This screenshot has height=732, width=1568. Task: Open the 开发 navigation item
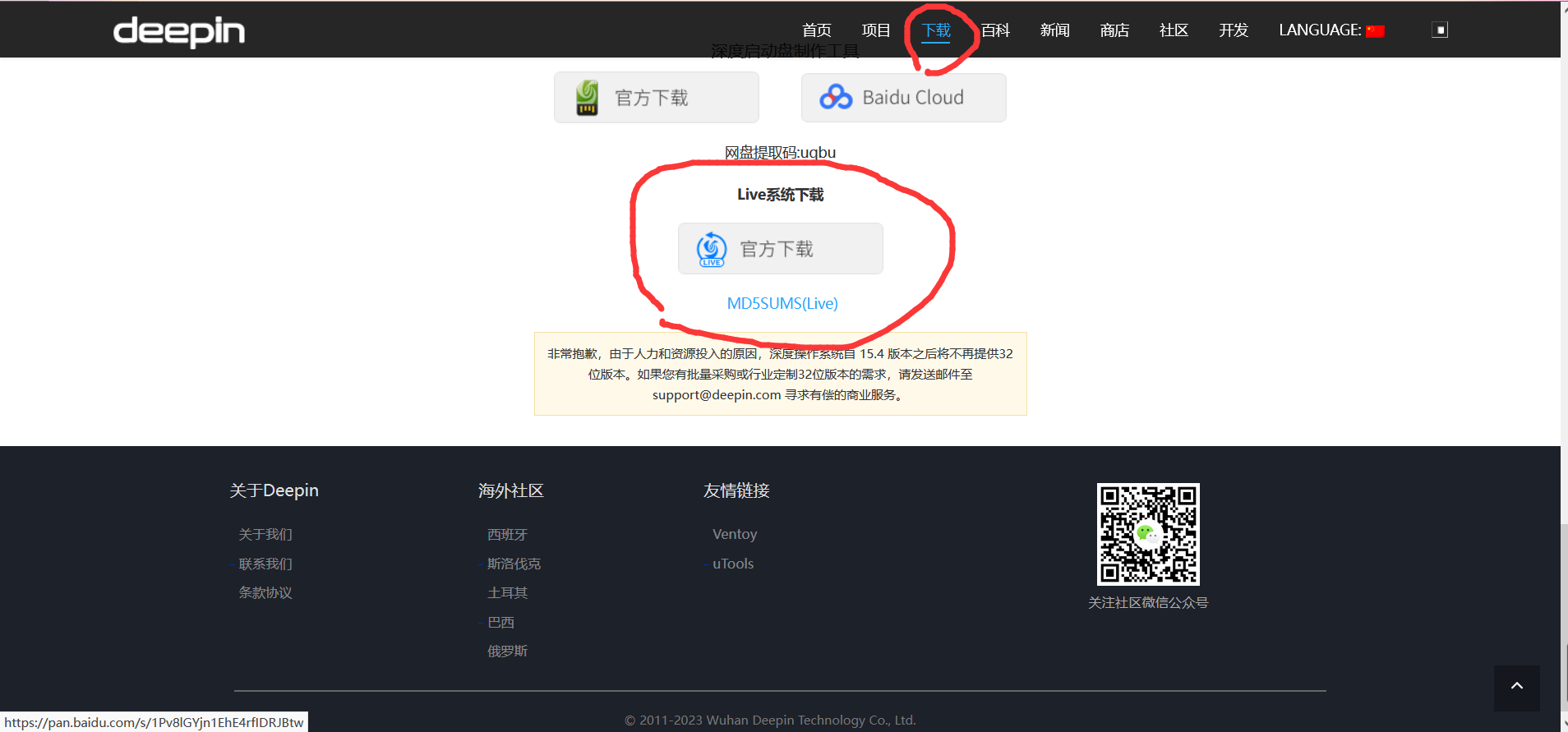point(1234,30)
